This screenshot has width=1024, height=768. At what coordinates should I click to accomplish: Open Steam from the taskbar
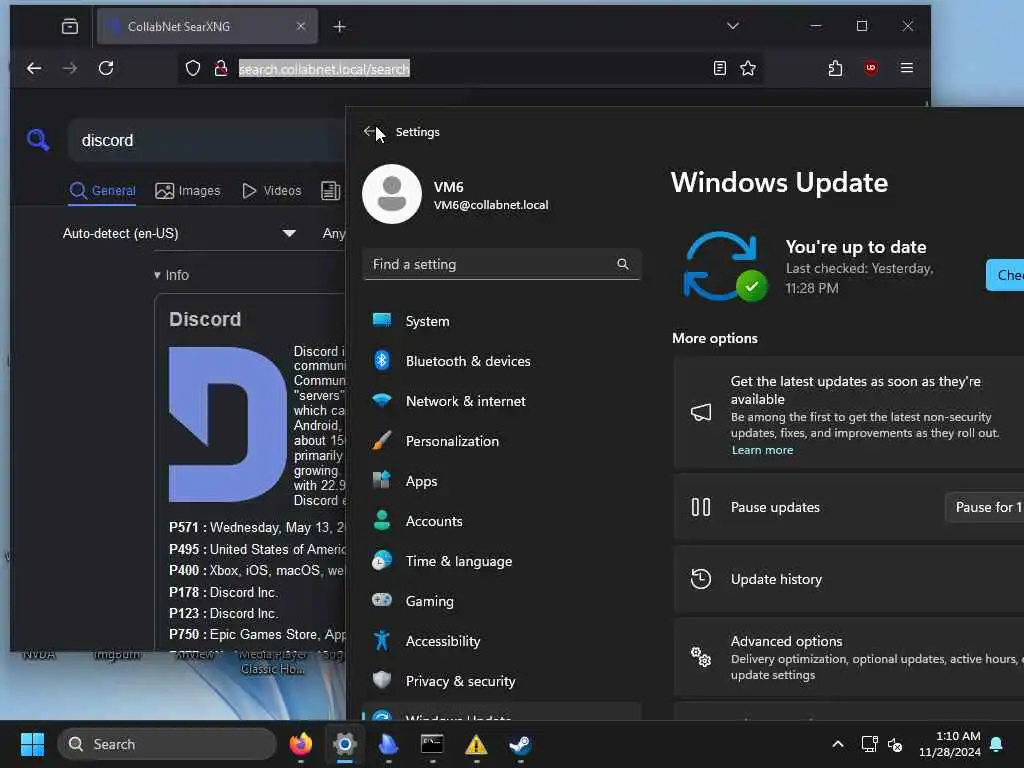coord(520,744)
